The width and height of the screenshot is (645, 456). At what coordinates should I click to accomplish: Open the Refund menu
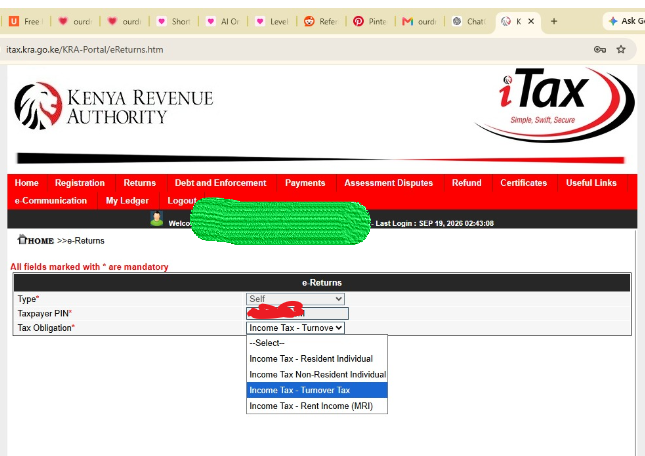pos(466,183)
